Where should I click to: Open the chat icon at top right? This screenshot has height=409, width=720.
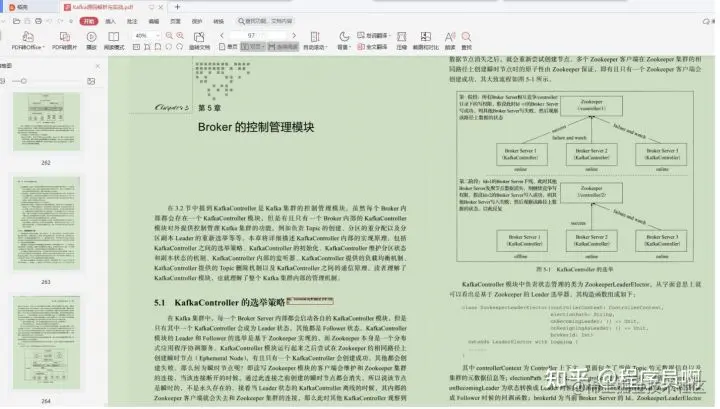click(707, 21)
